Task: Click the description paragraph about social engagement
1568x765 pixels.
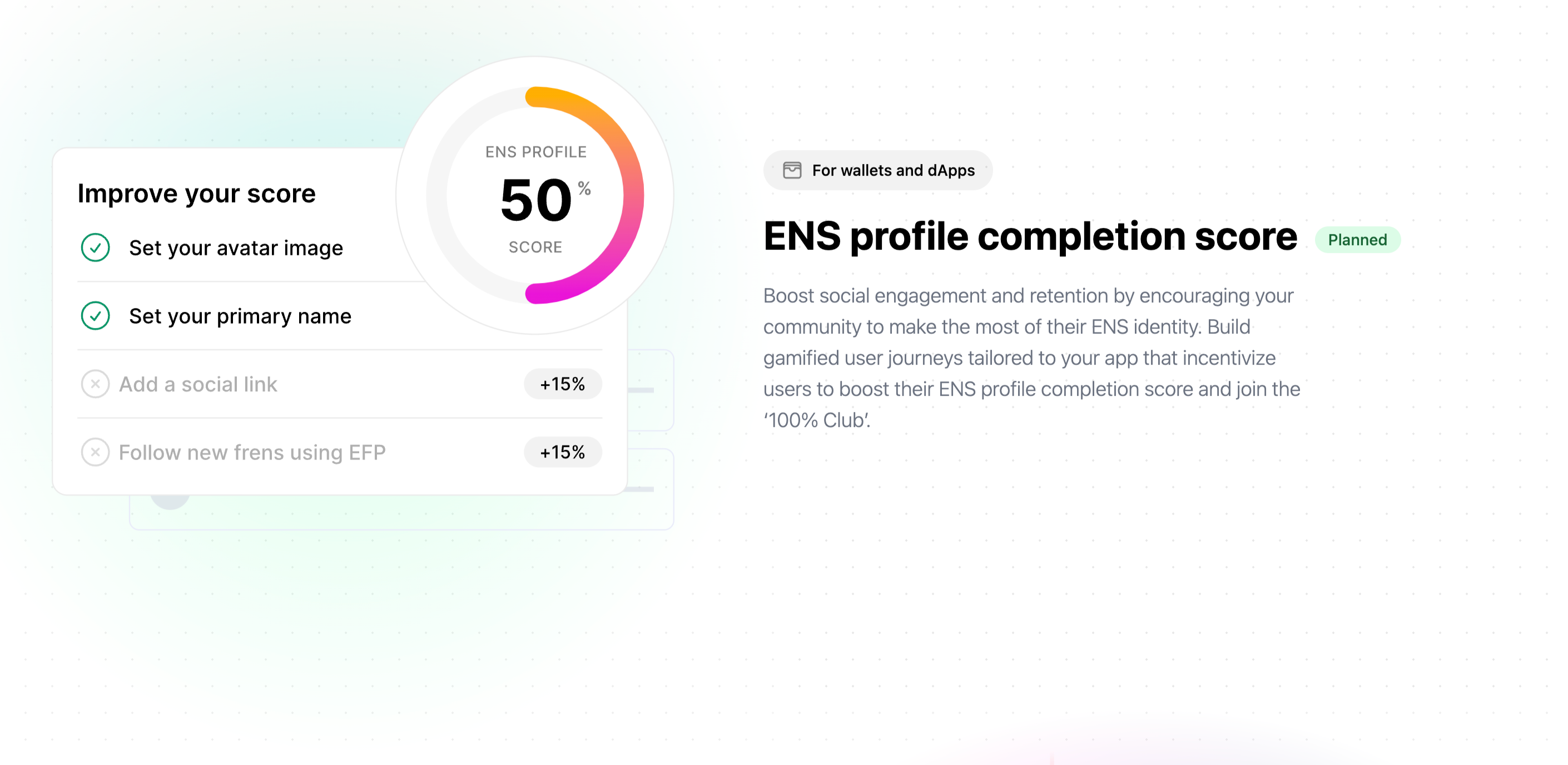Action: [x=1032, y=358]
